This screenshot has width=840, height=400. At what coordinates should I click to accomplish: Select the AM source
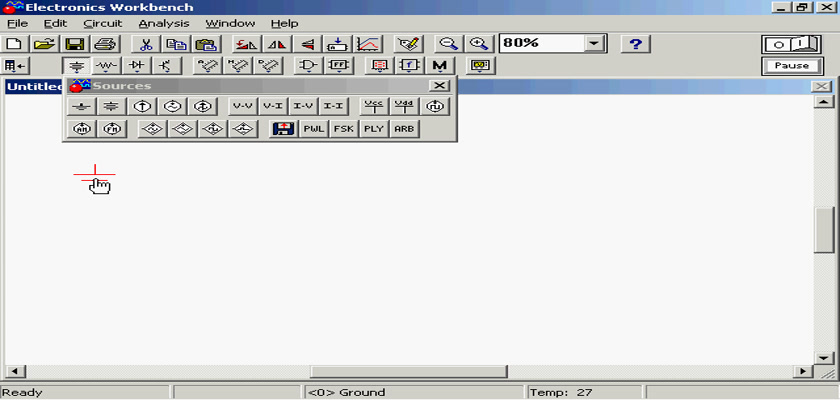(81, 129)
